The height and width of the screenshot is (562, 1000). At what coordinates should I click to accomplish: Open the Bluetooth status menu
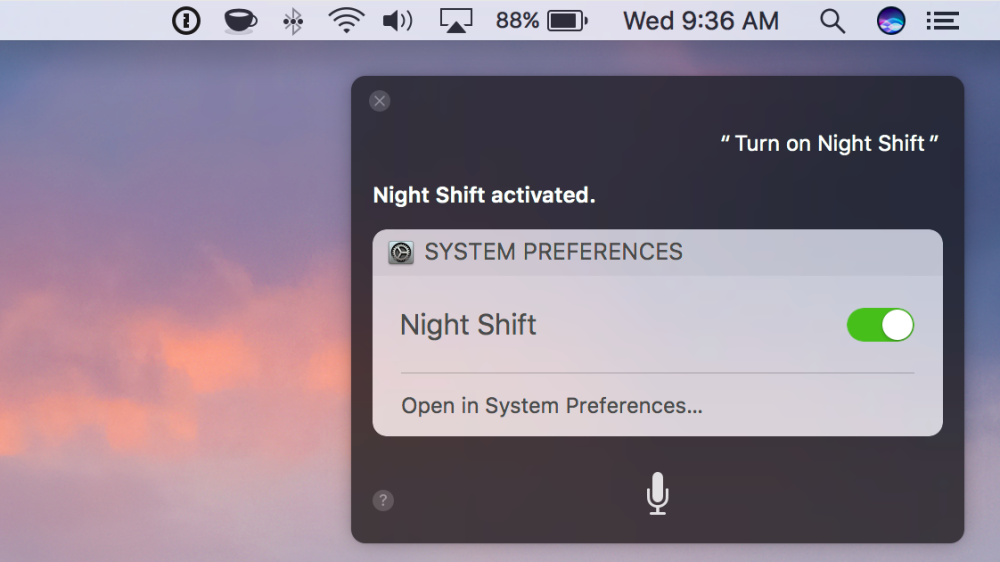pos(293,21)
